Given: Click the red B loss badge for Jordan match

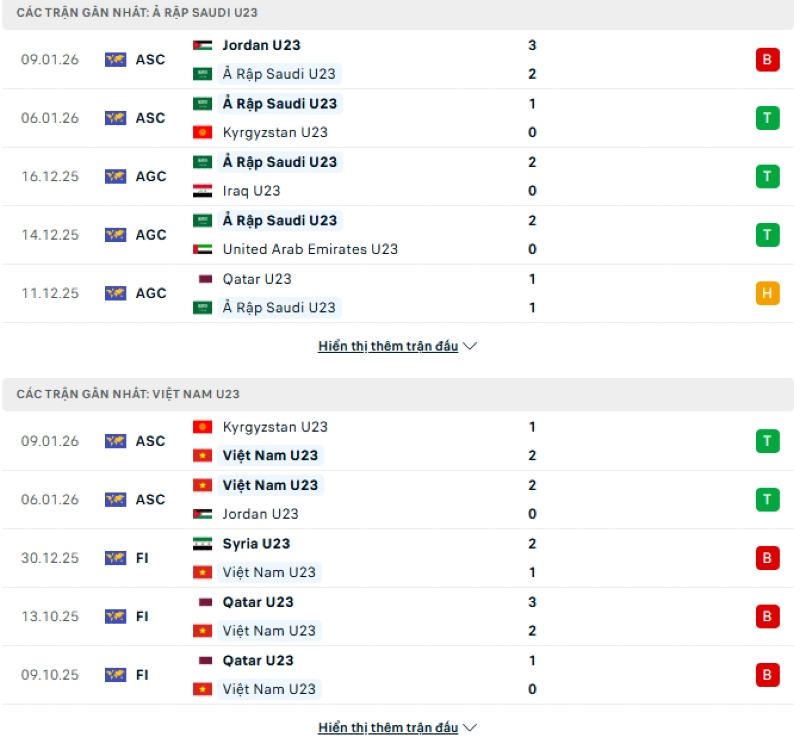Looking at the screenshot, I should point(766,59).
